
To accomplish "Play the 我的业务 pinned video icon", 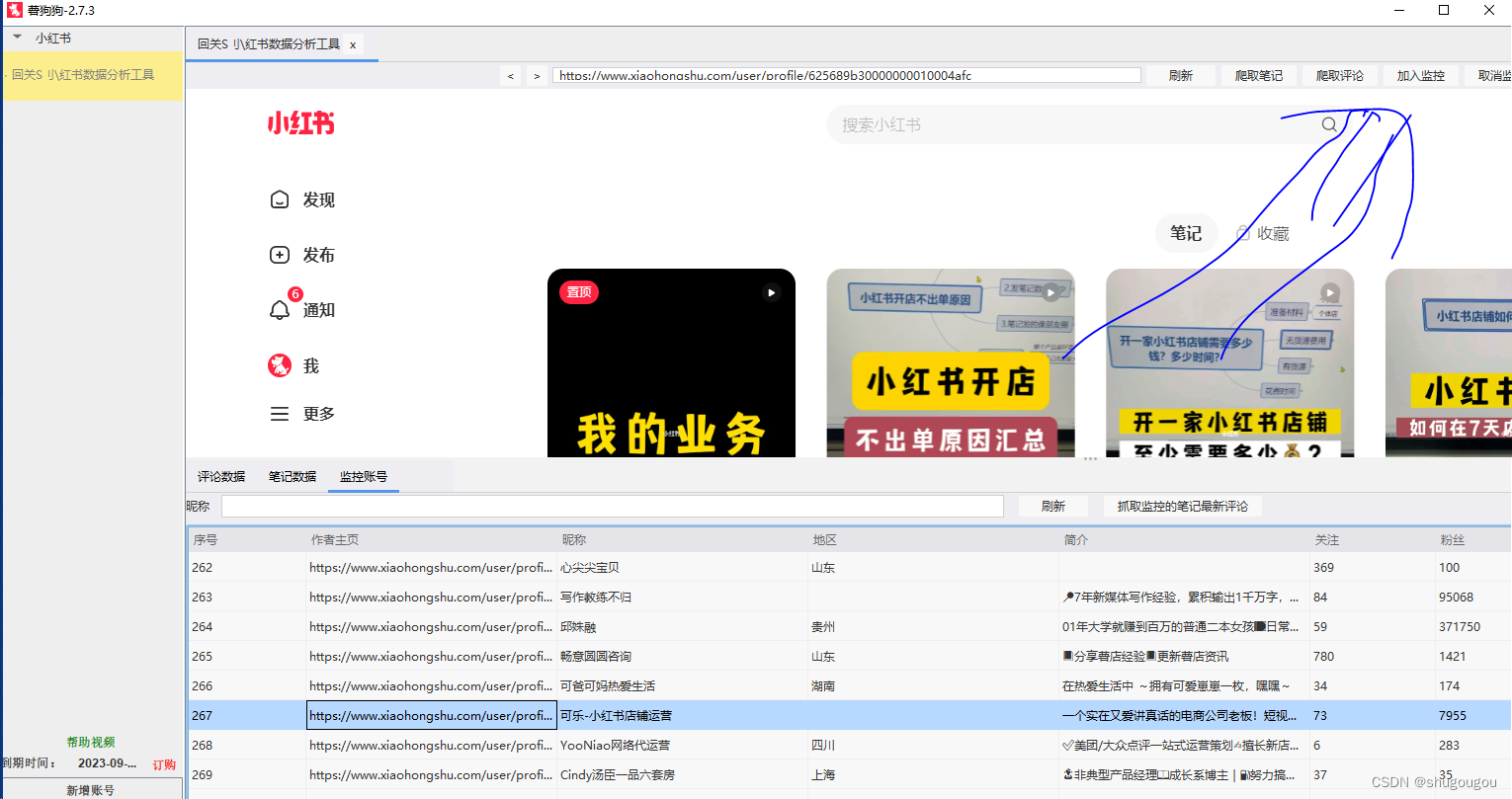I will [x=772, y=292].
